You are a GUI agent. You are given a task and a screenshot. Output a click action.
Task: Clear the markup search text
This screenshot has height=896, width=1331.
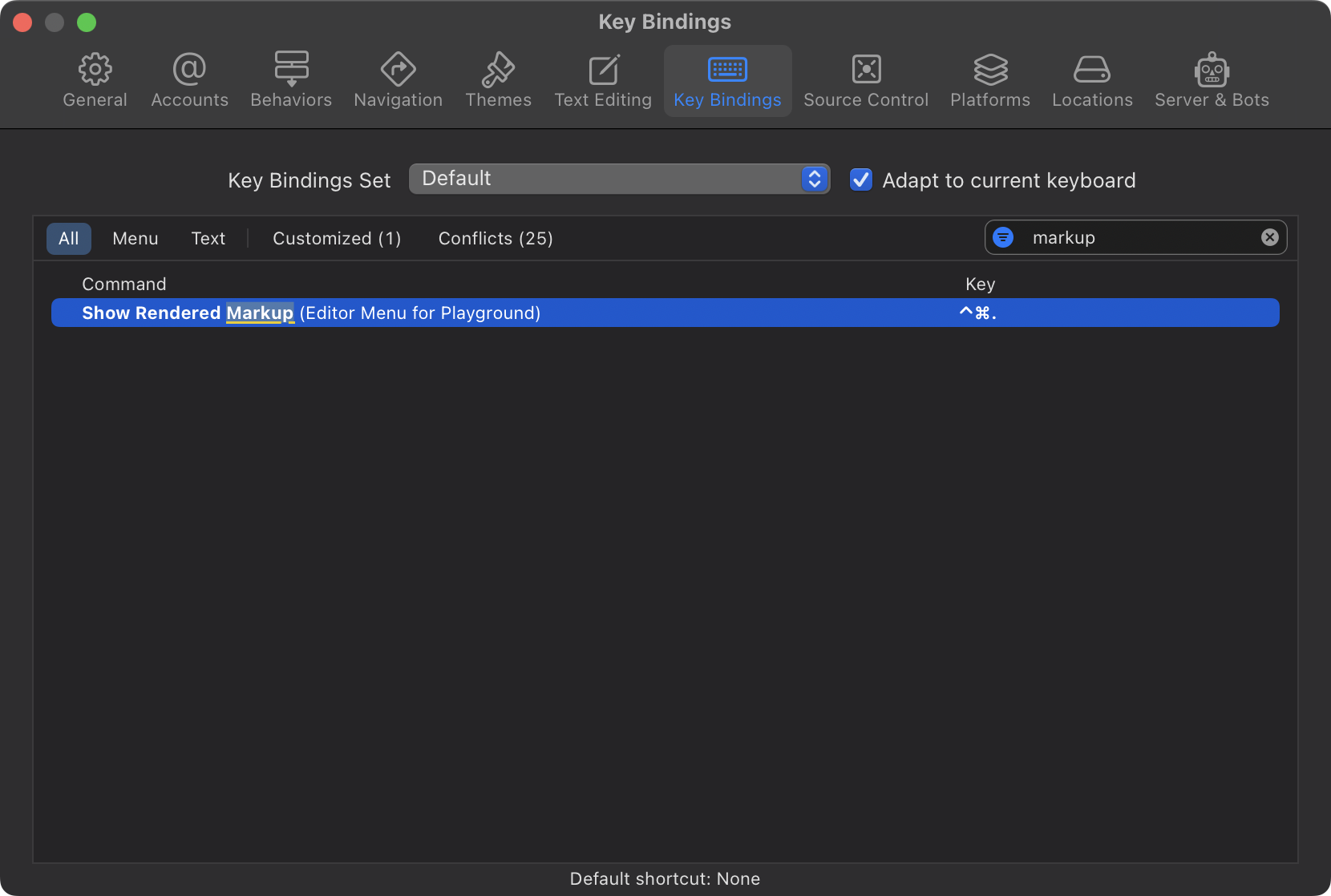click(1269, 237)
